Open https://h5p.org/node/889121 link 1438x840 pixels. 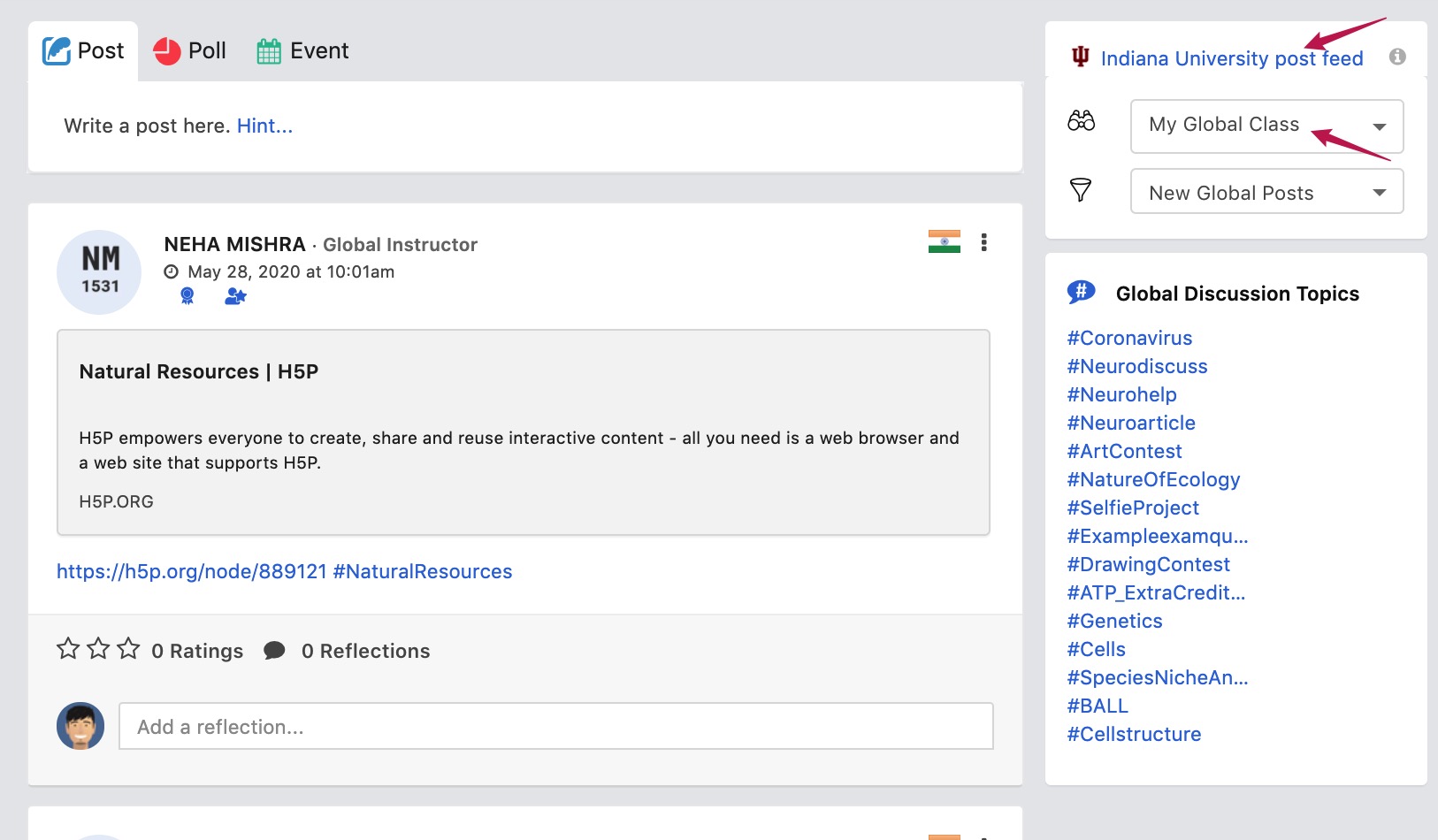pos(192,571)
